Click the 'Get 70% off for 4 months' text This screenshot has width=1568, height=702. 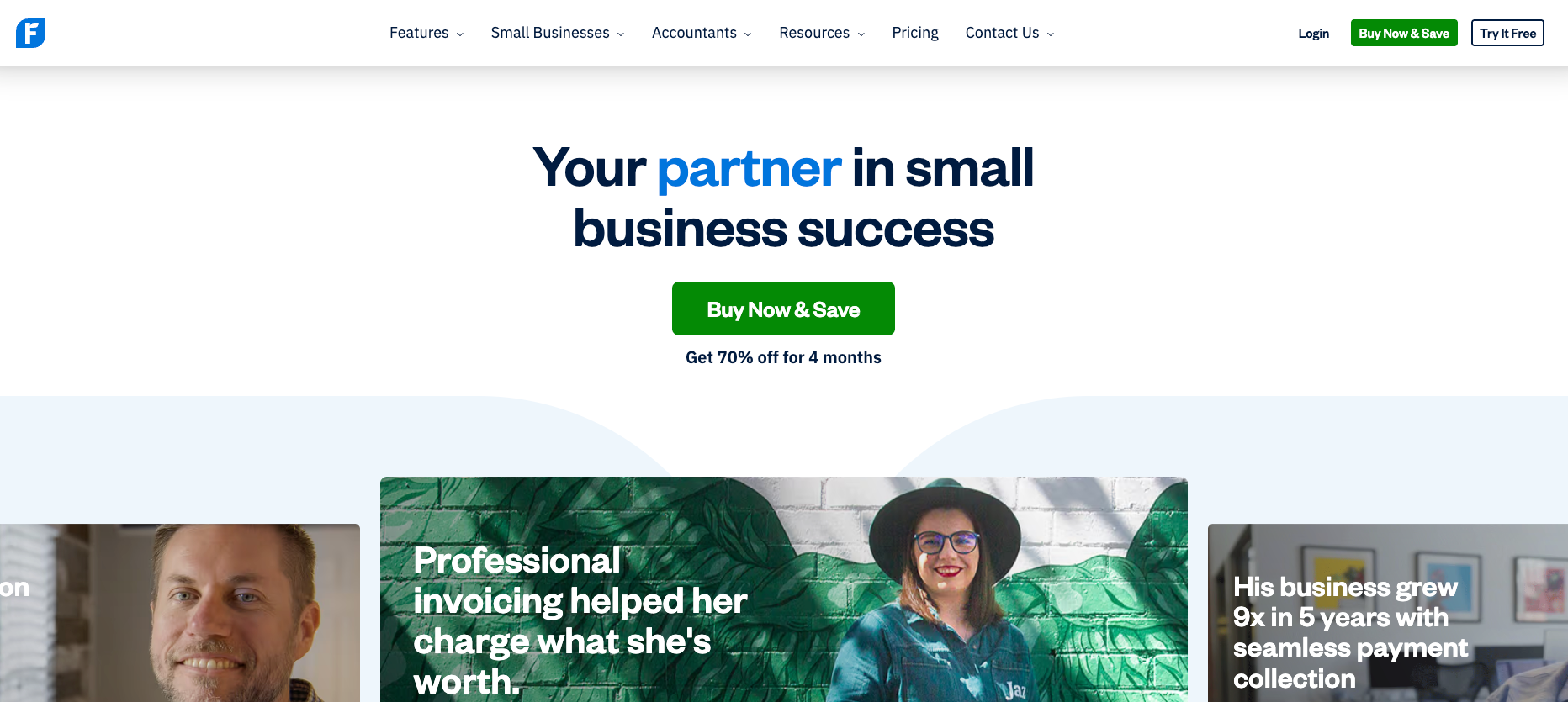[x=783, y=357]
